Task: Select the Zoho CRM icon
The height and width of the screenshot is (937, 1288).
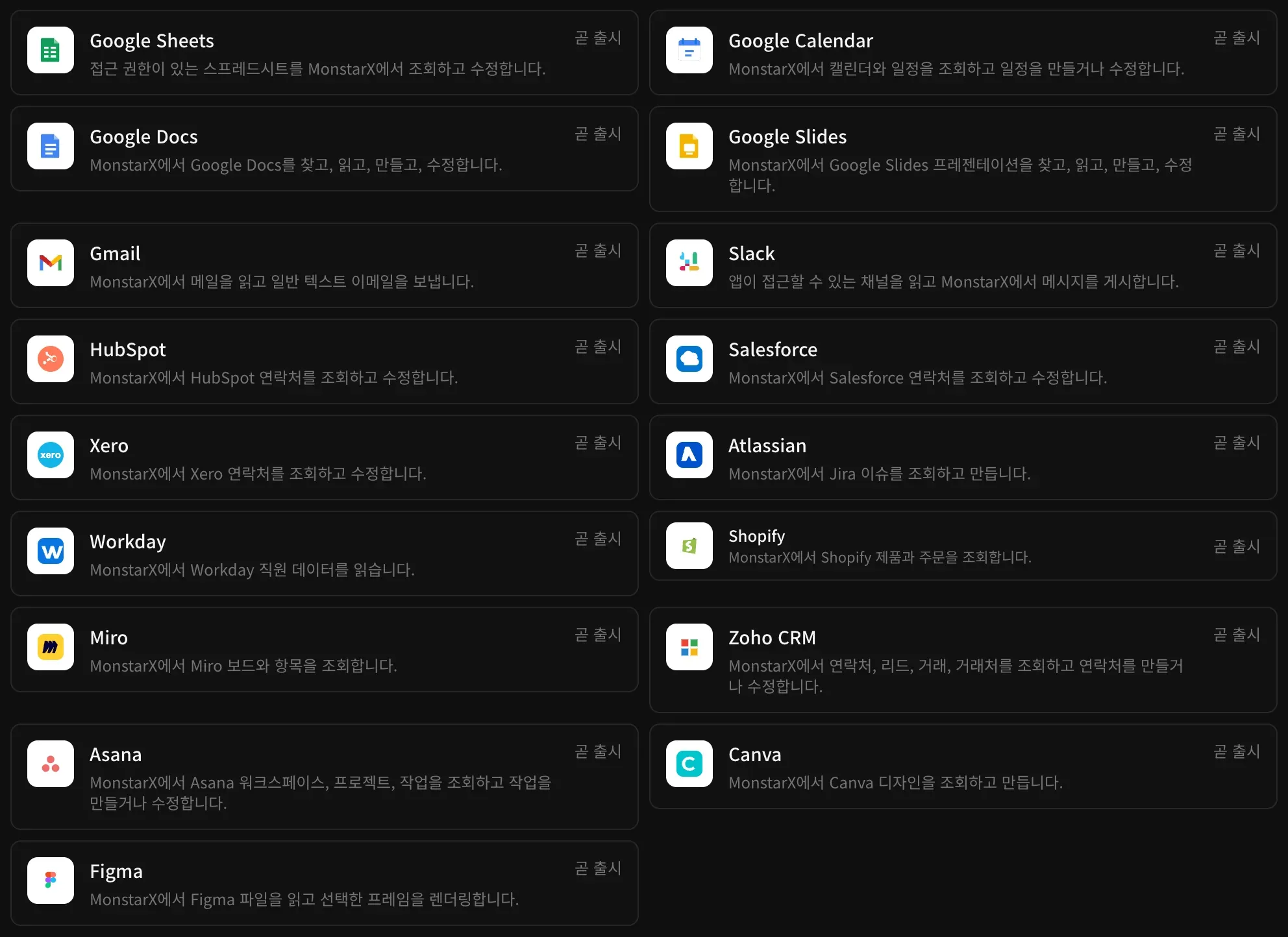Action: click(x=689, y=647)
